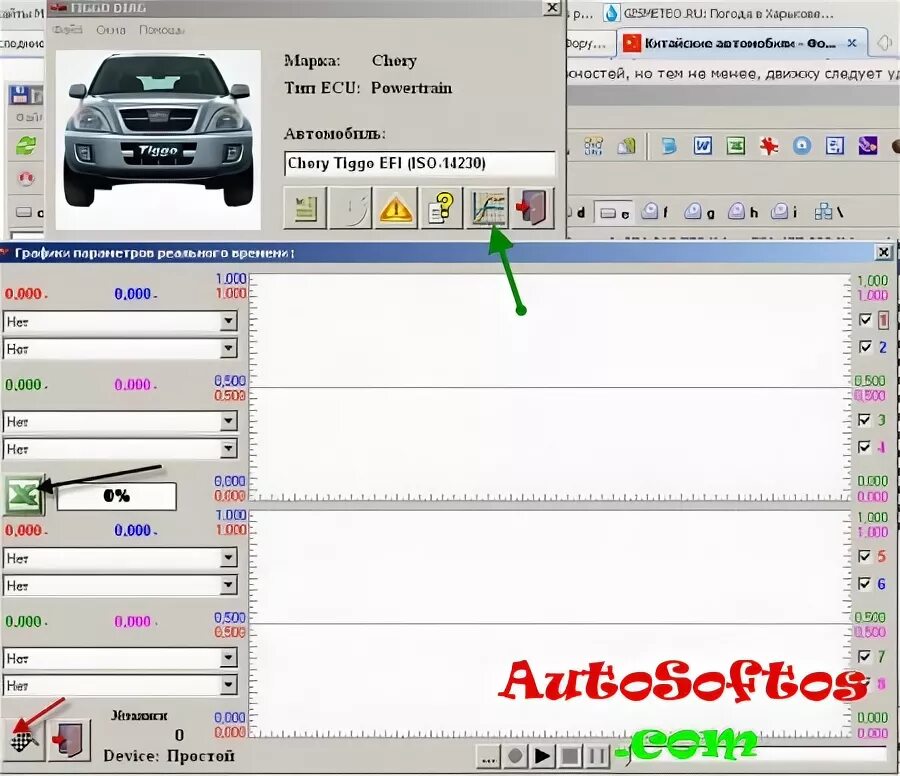The image size is (900, 776).
Task: Click the Chery Tiggo car photo
Action: 158,139
